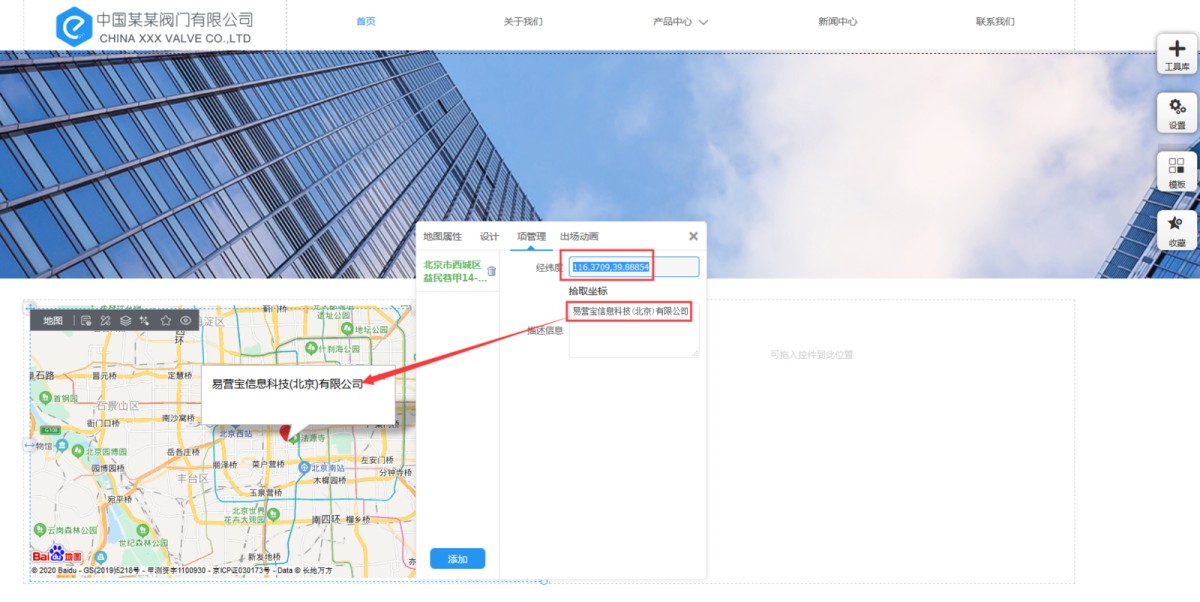The width and height of the screenshot is (1200, 602).
Task: Open the 工具库 toolbox panel
Action: coord(1176,54)
